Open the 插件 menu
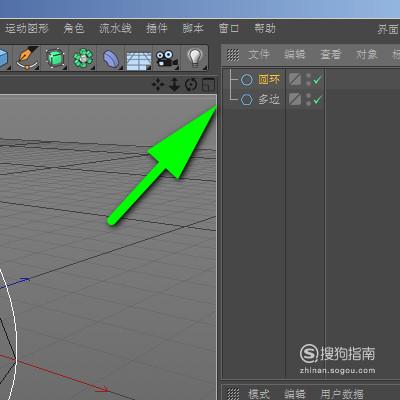Screen dimensions: 400x400 point(156,29)
